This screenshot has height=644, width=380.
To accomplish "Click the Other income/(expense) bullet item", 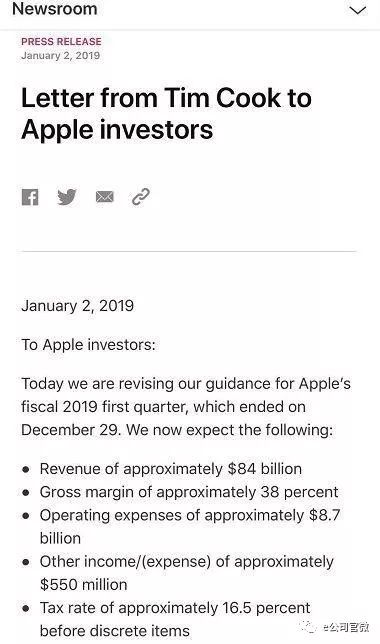I will coord(187,573).
